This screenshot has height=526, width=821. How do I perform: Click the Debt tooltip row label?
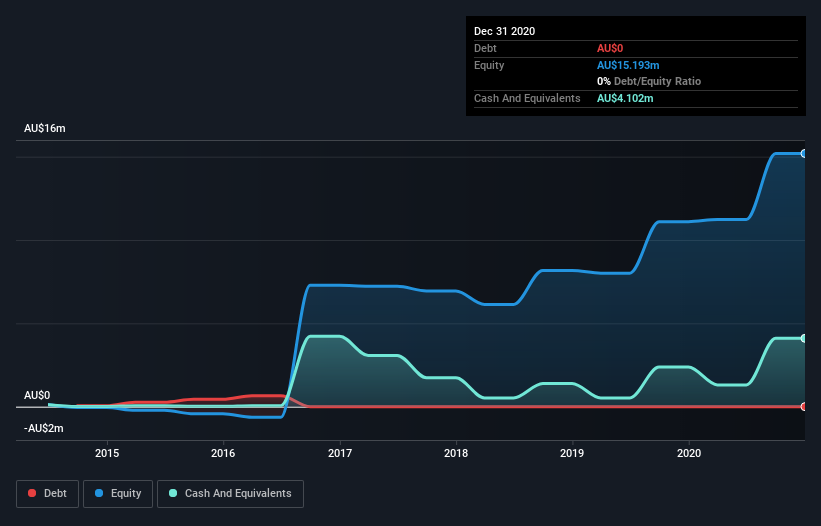click(485, 48)
